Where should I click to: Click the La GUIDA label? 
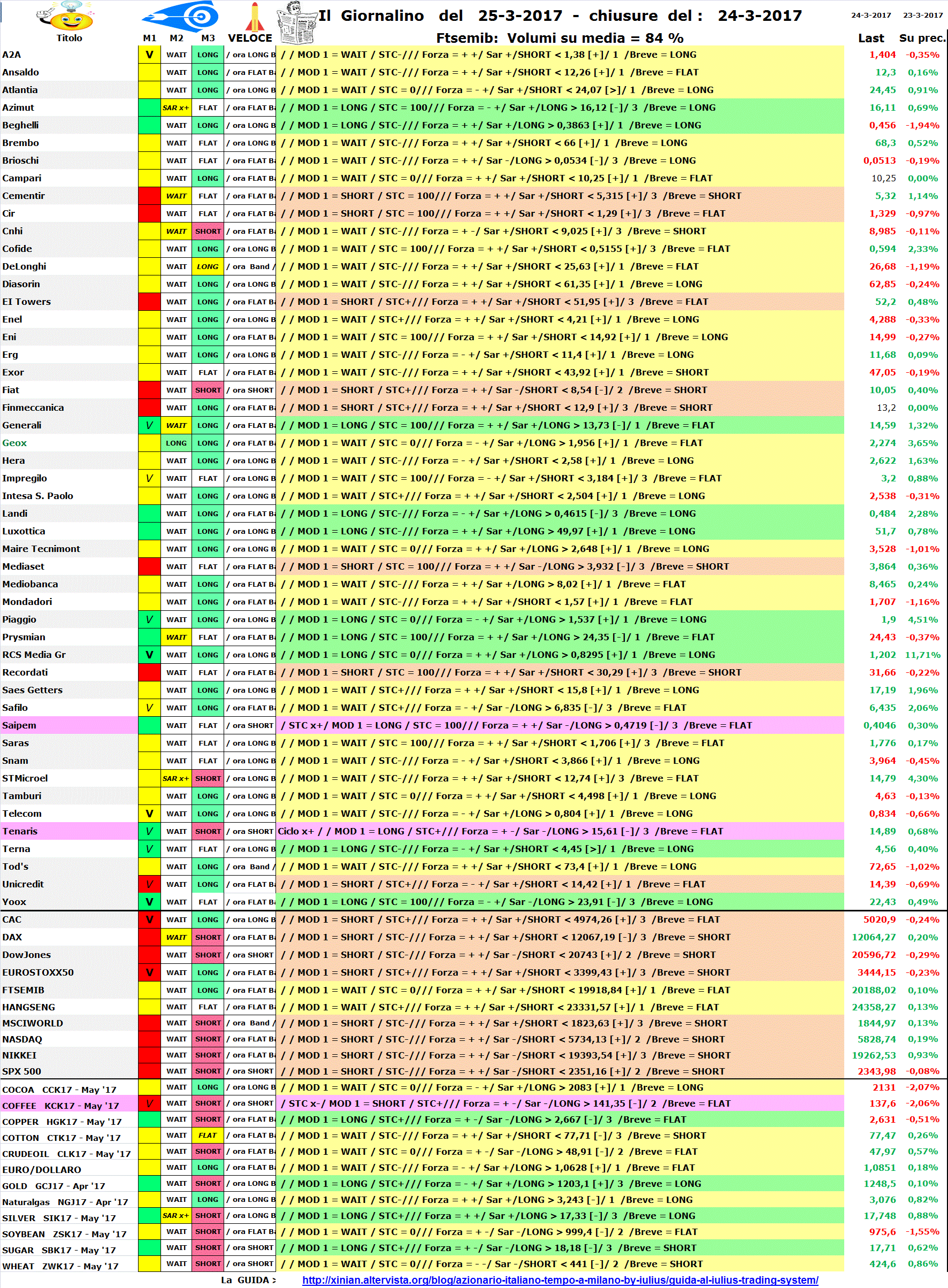(x=248, y=1280)
